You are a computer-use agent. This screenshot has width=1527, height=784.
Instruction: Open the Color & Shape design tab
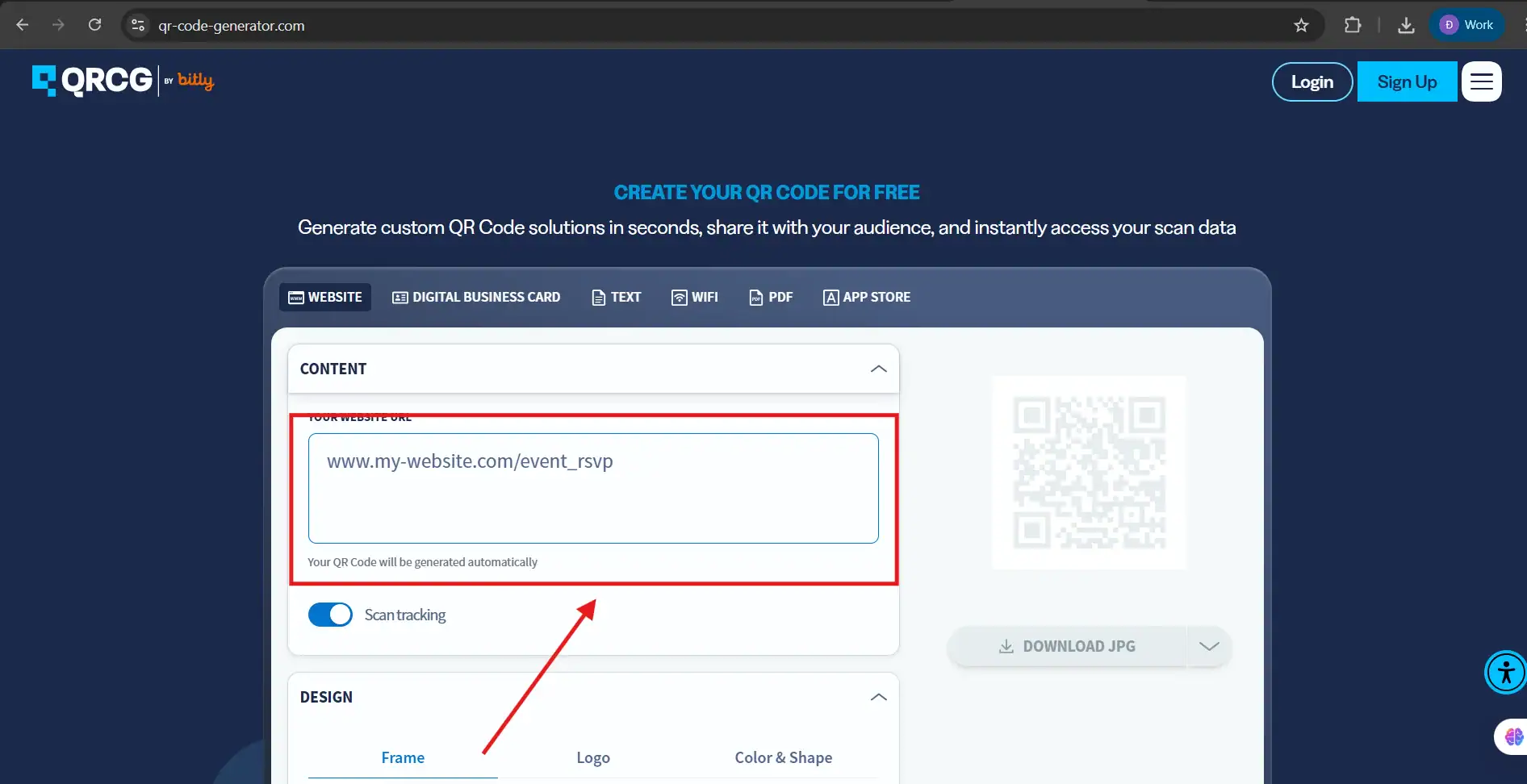tap(784, 757)
